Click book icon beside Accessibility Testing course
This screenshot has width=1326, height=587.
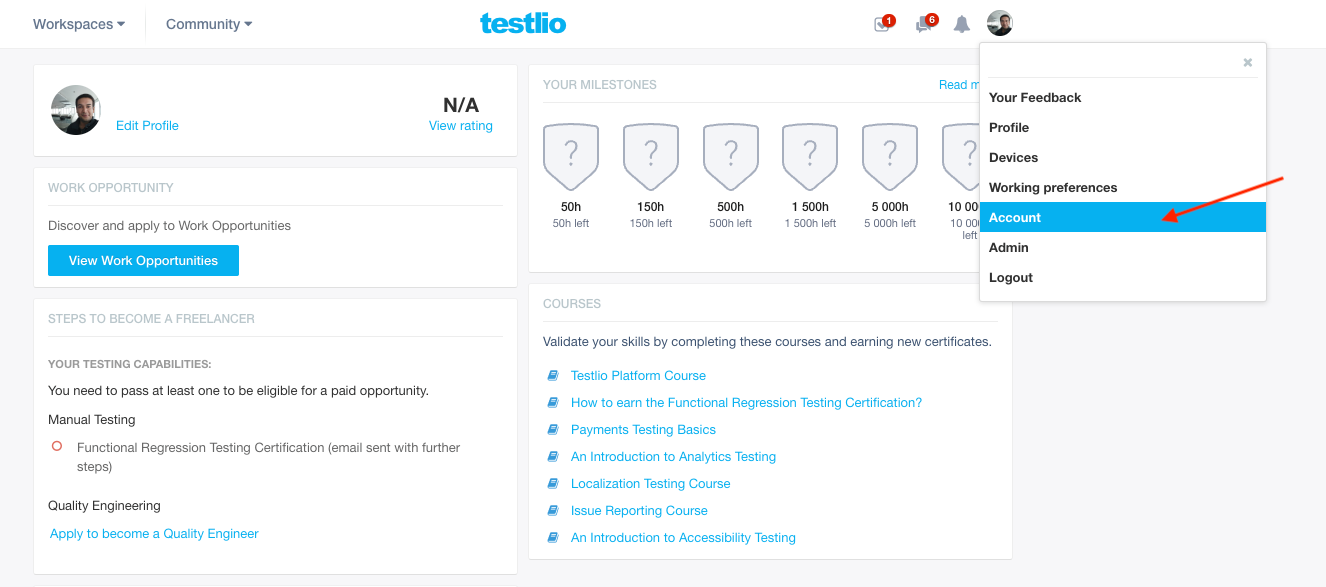click(x=552, y=537)
